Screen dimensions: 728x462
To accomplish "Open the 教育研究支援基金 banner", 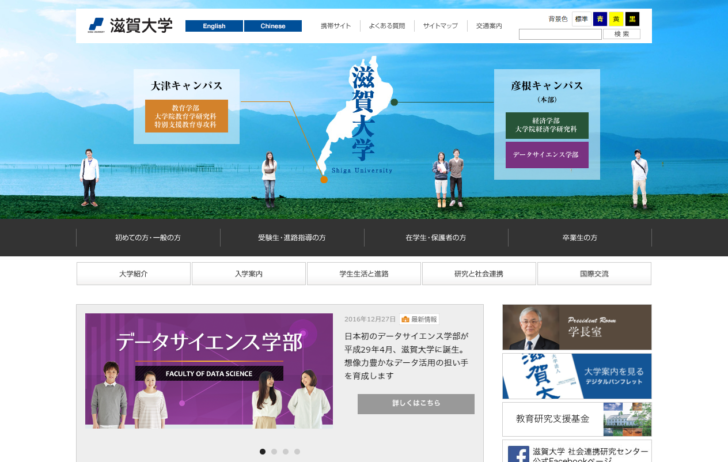I will 577,419.
